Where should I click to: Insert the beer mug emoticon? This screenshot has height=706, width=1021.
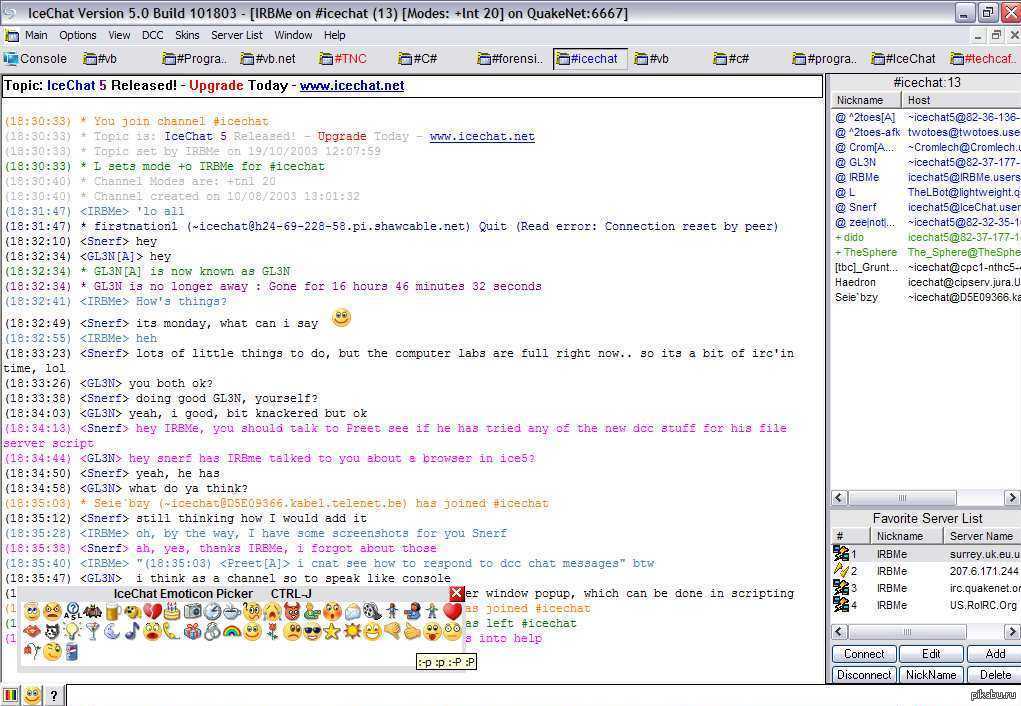tap(112, 611)
